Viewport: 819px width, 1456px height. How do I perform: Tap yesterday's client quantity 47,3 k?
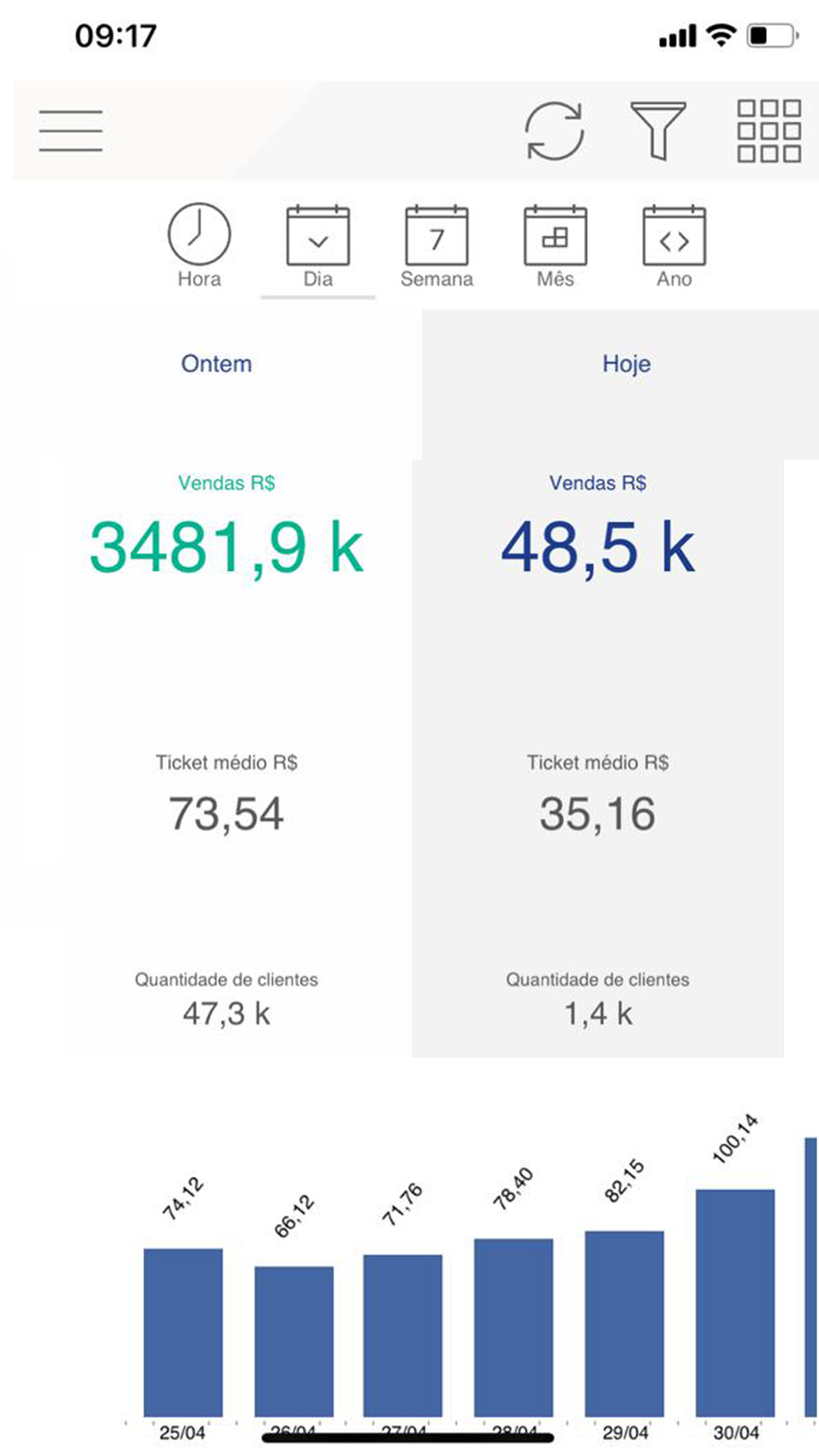click(x=226, y=1014)
